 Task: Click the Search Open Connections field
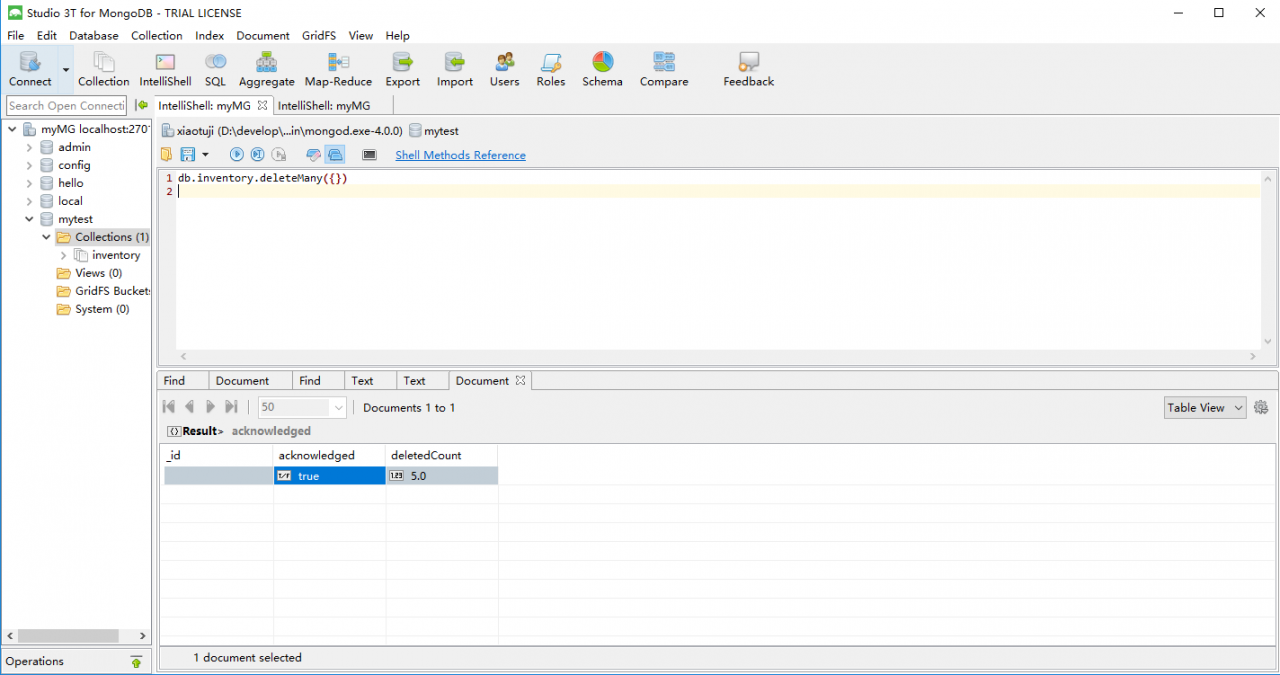click(x=66, y=105)
